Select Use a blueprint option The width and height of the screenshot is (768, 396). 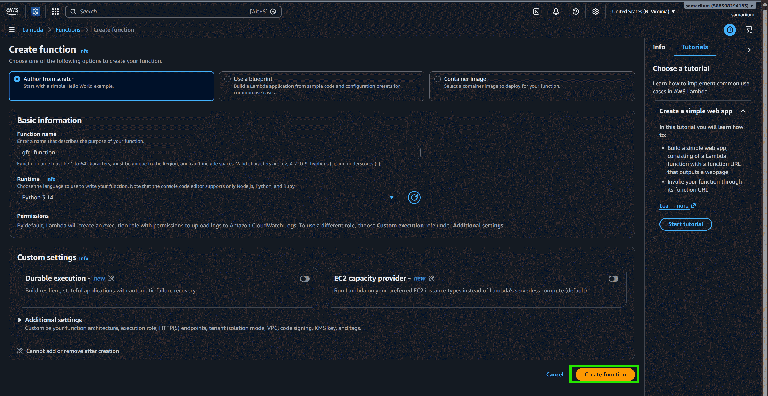[321, 86]
